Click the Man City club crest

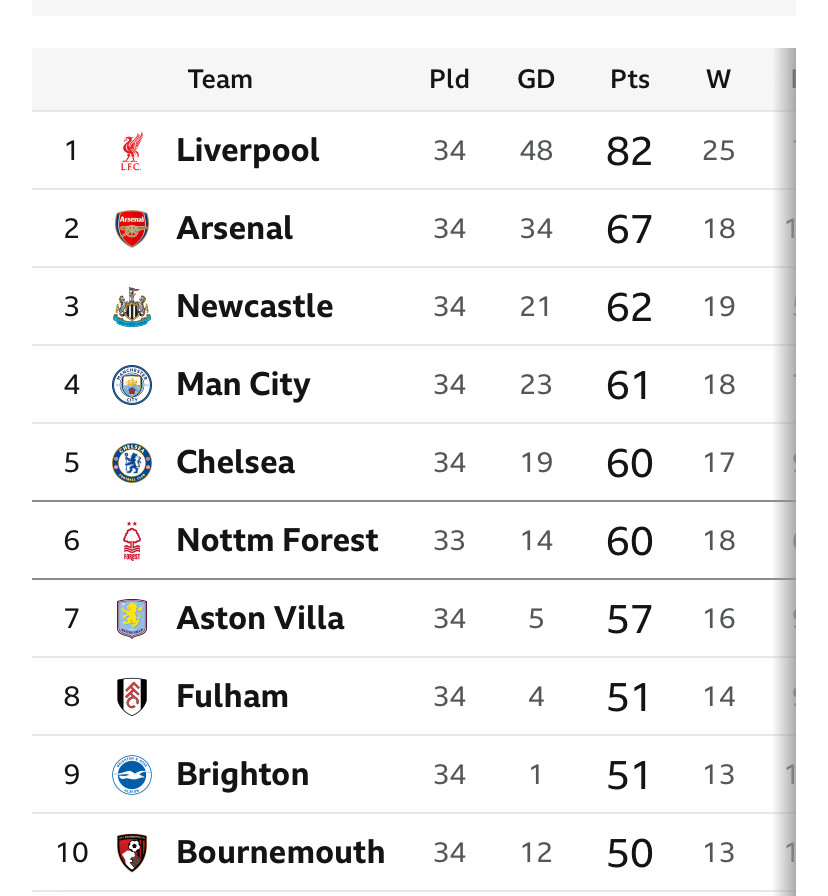click(x=131, y=385)
